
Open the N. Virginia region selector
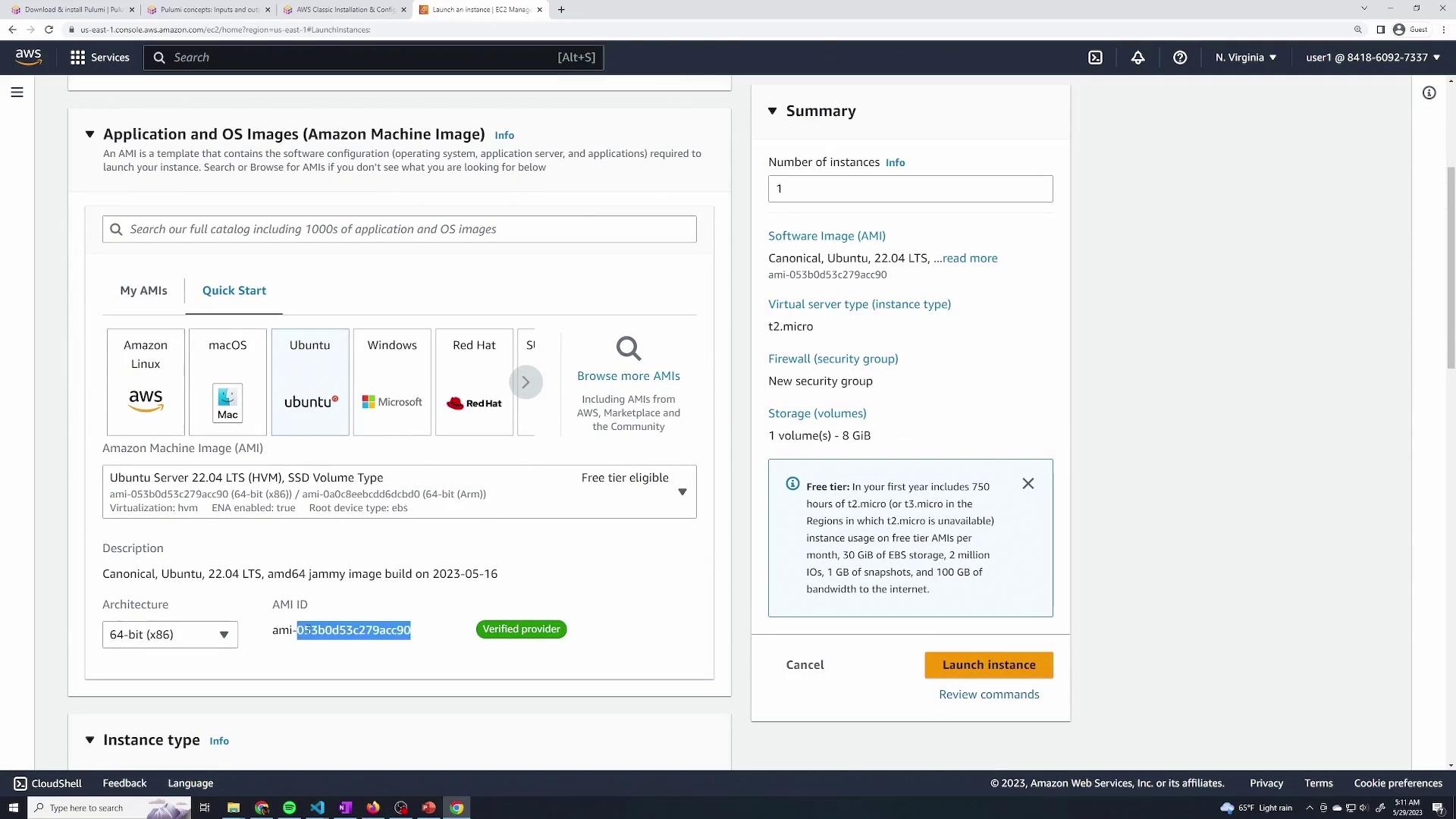click(1245, 58)
